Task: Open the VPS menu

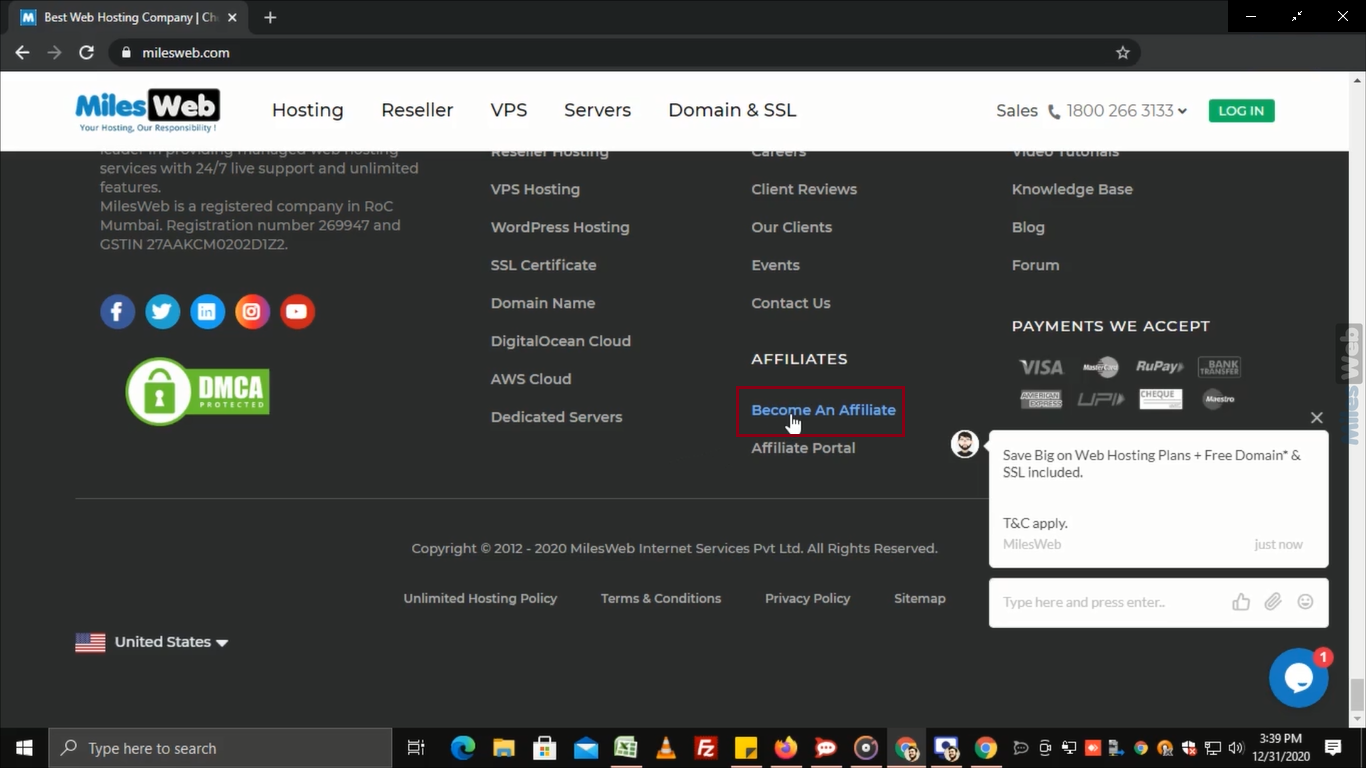Action: 509,111
